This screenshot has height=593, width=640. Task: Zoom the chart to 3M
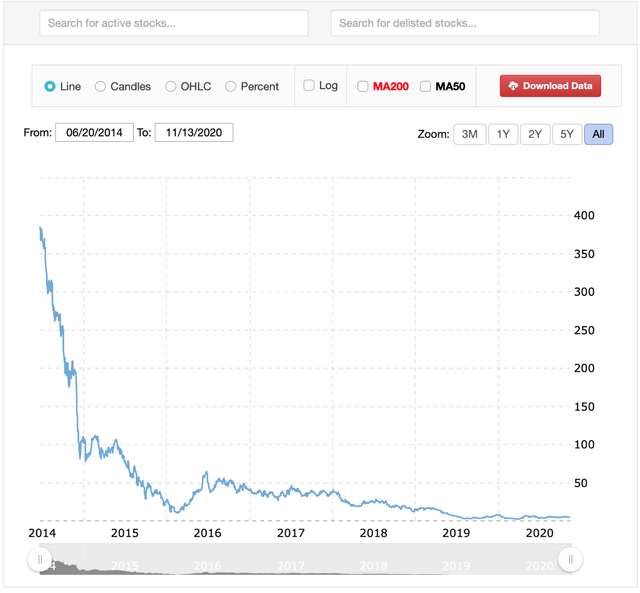(x=469, y=134)
